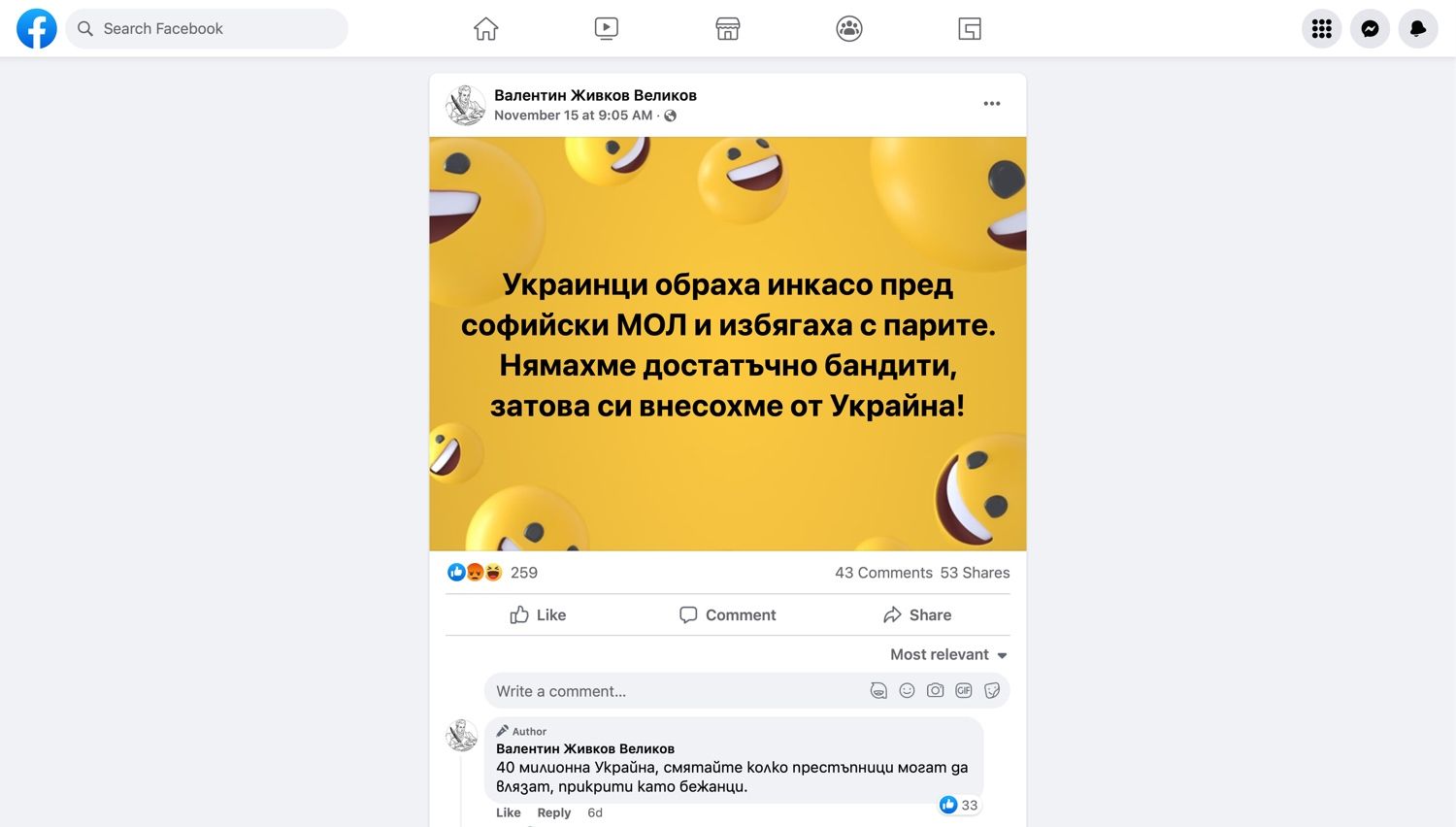The height and width of the screenshot is (827, 1456).
Task: Open the three-dot post options menu
Action: pyautogui.click(x=992, y=104)
